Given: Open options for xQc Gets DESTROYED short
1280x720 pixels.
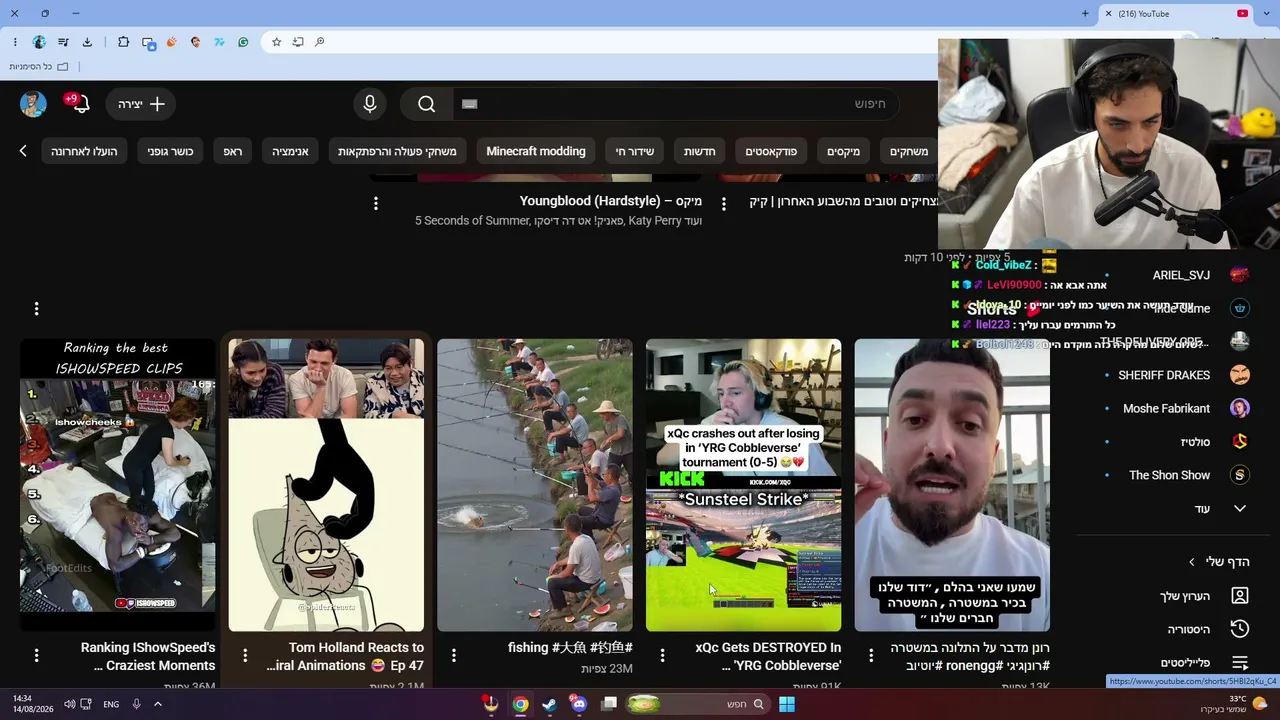Looking at the screenshot, I should pyautogui.click(x=662, y=655).
